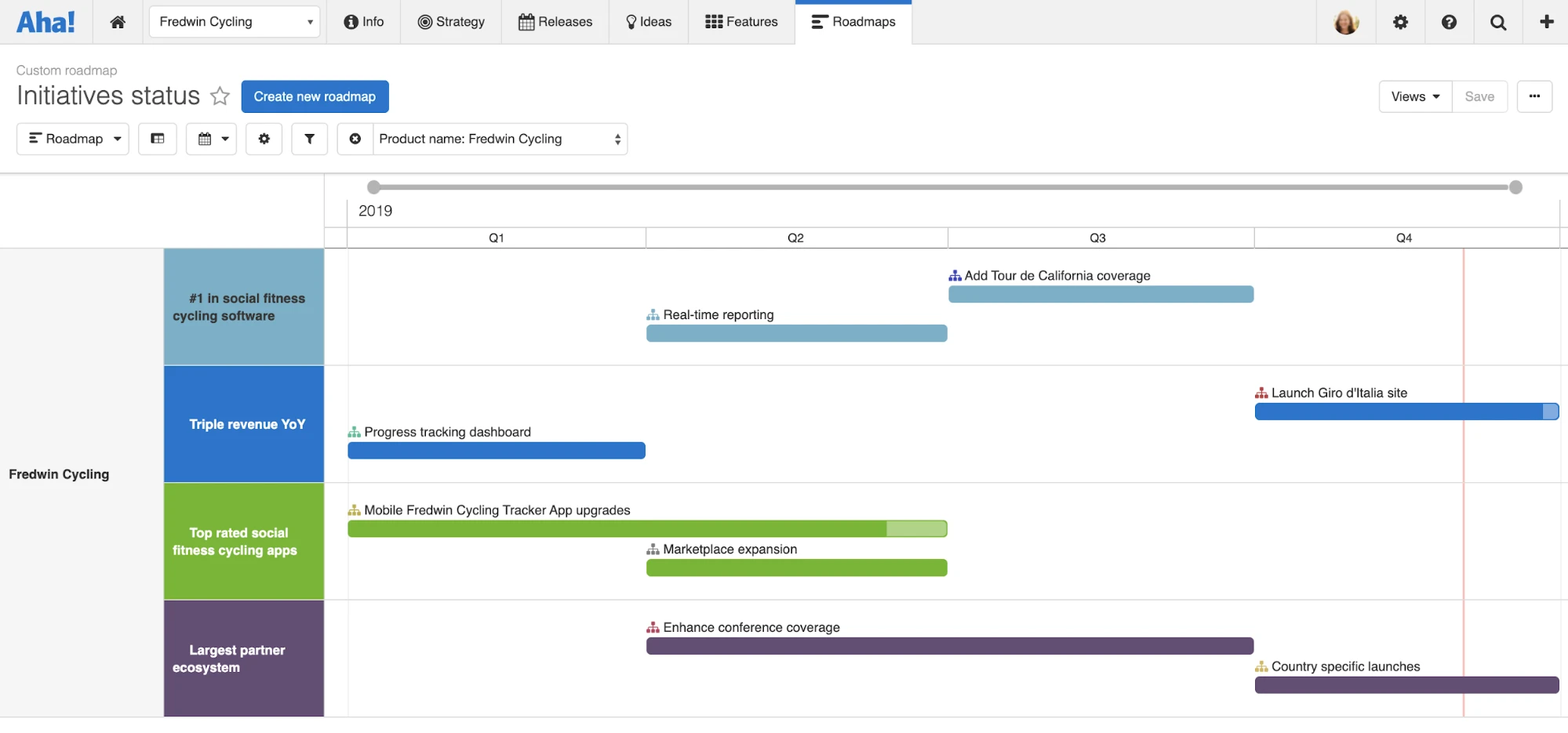Image resolution: width=1568 pixels, height=733 pixels.
Task: Open Country specific launches initiative
Action: pos(1346,667)
